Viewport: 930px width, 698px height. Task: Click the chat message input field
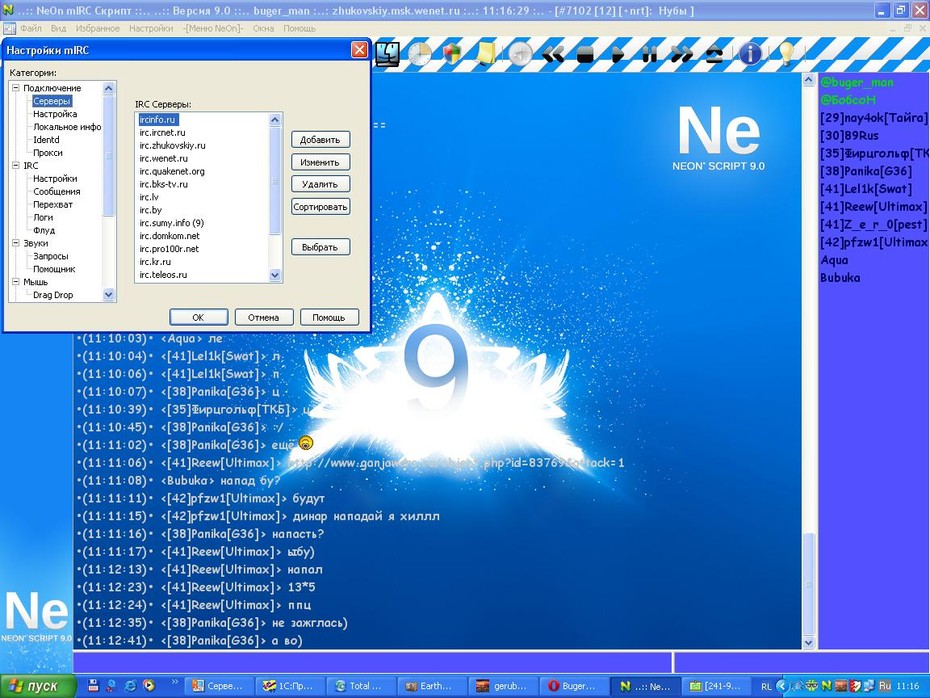tap(372, 662)
